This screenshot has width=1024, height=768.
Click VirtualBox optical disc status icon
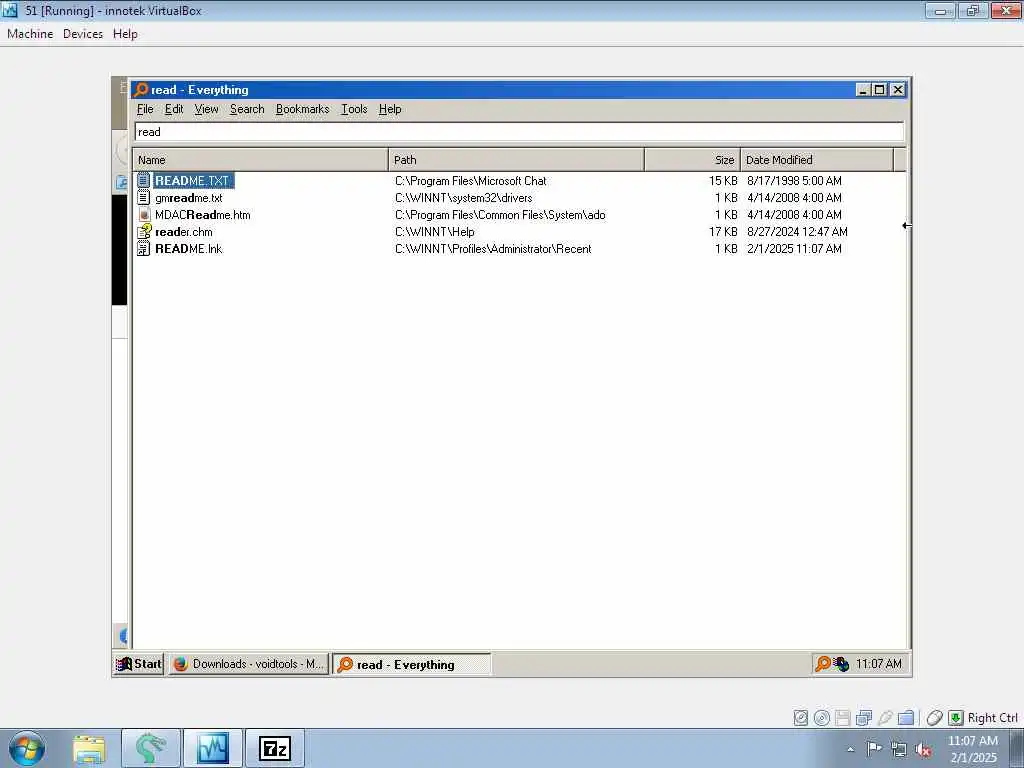click(x=822, y=718)
